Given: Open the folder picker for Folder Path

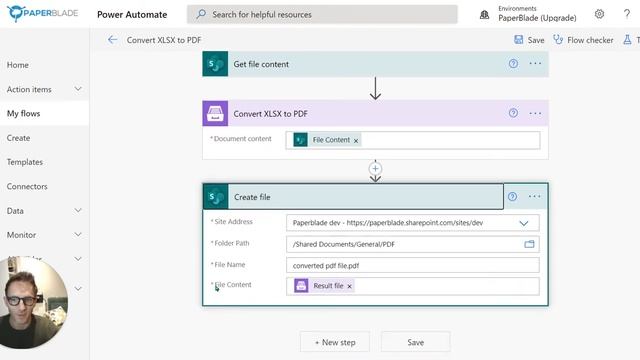Looking at the screenshot, I should click(529, 244).
